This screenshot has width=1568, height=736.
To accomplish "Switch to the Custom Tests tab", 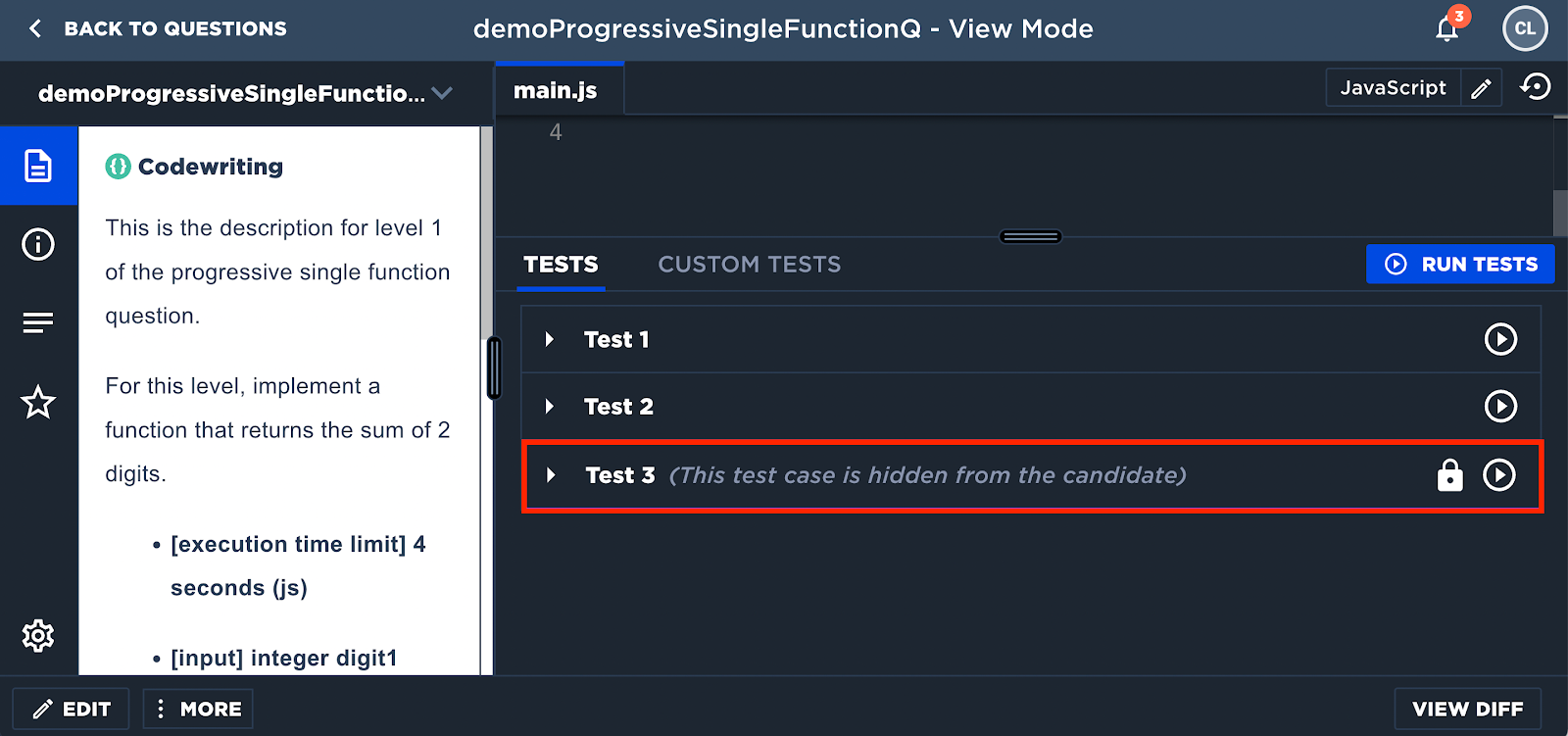I will point(750,265).
